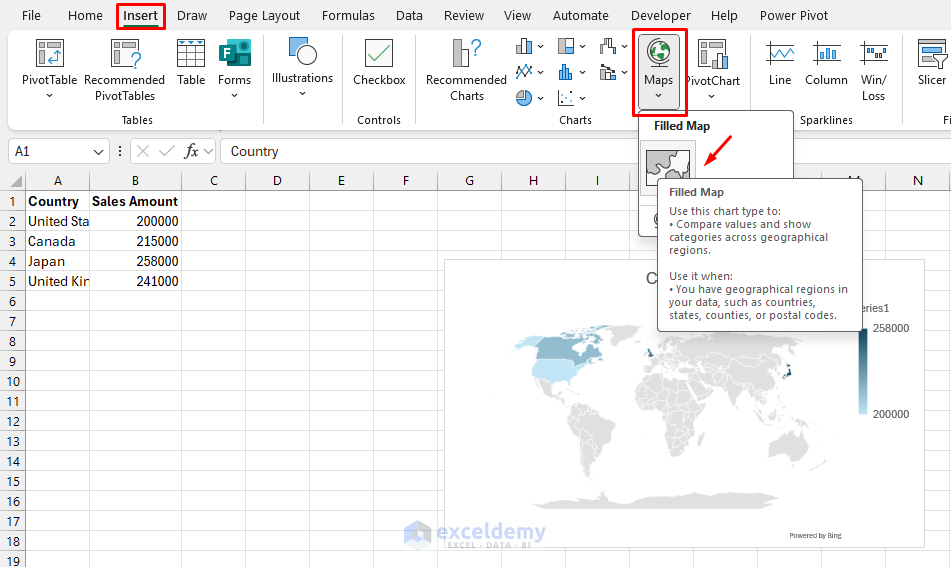
Task: Switch to the Developer tab
Action: pyautogui.click(x=660, y=16)
